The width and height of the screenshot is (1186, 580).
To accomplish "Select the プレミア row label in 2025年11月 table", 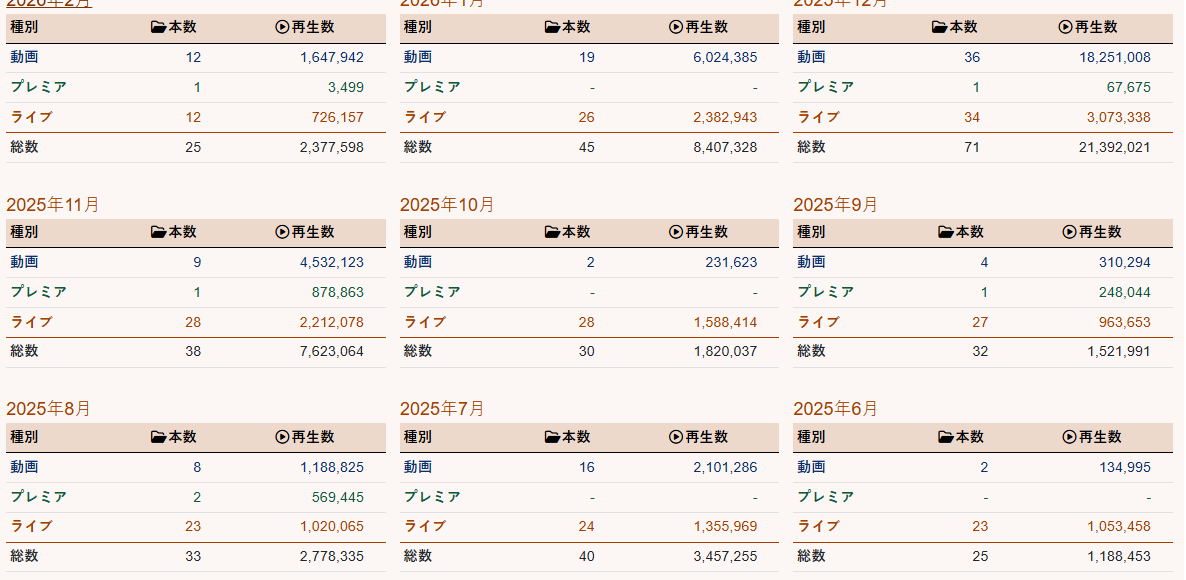I will pyautogui.click(x=39, y=292).
